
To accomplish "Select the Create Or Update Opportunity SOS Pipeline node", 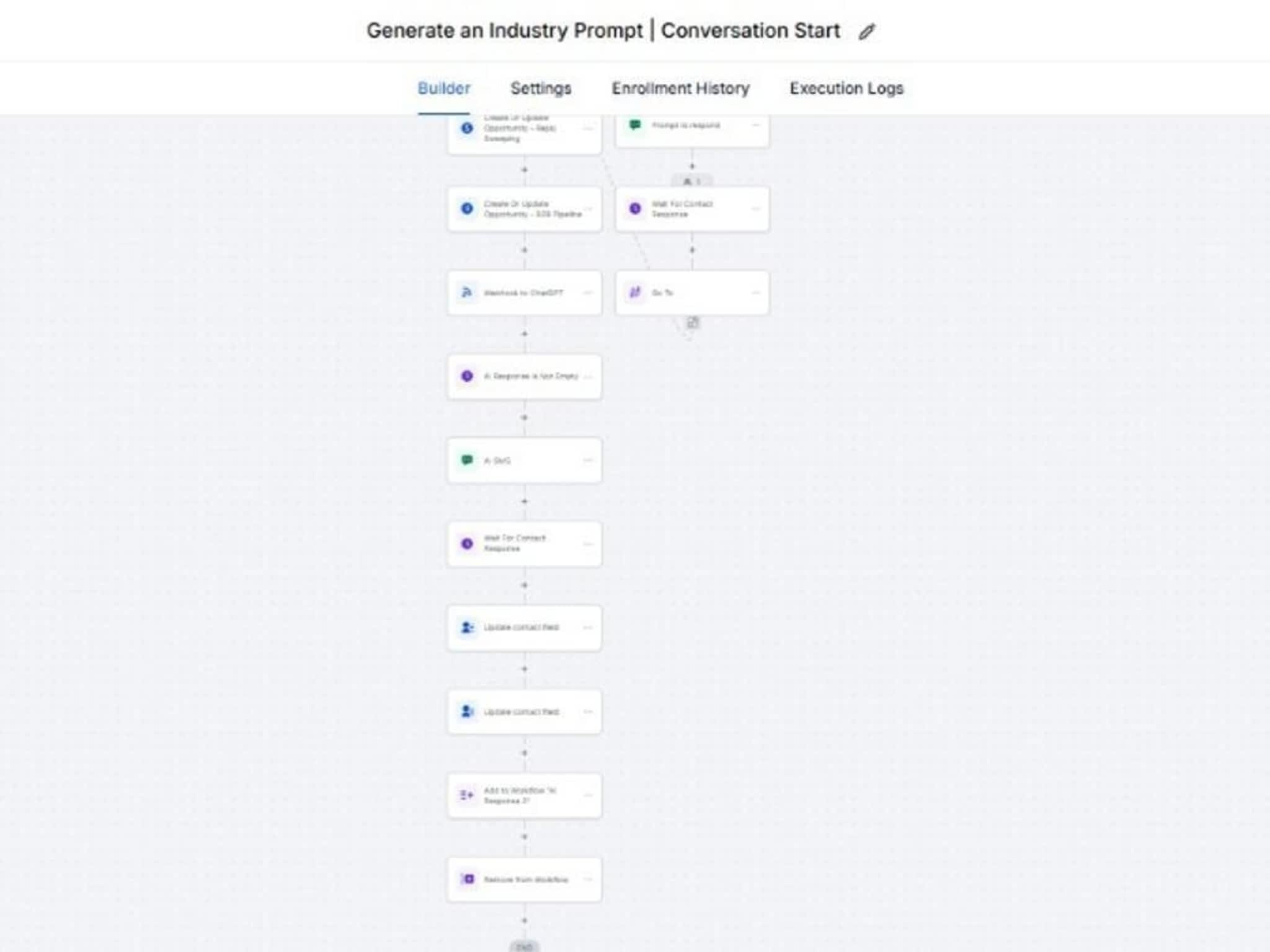I will (525, 209).
